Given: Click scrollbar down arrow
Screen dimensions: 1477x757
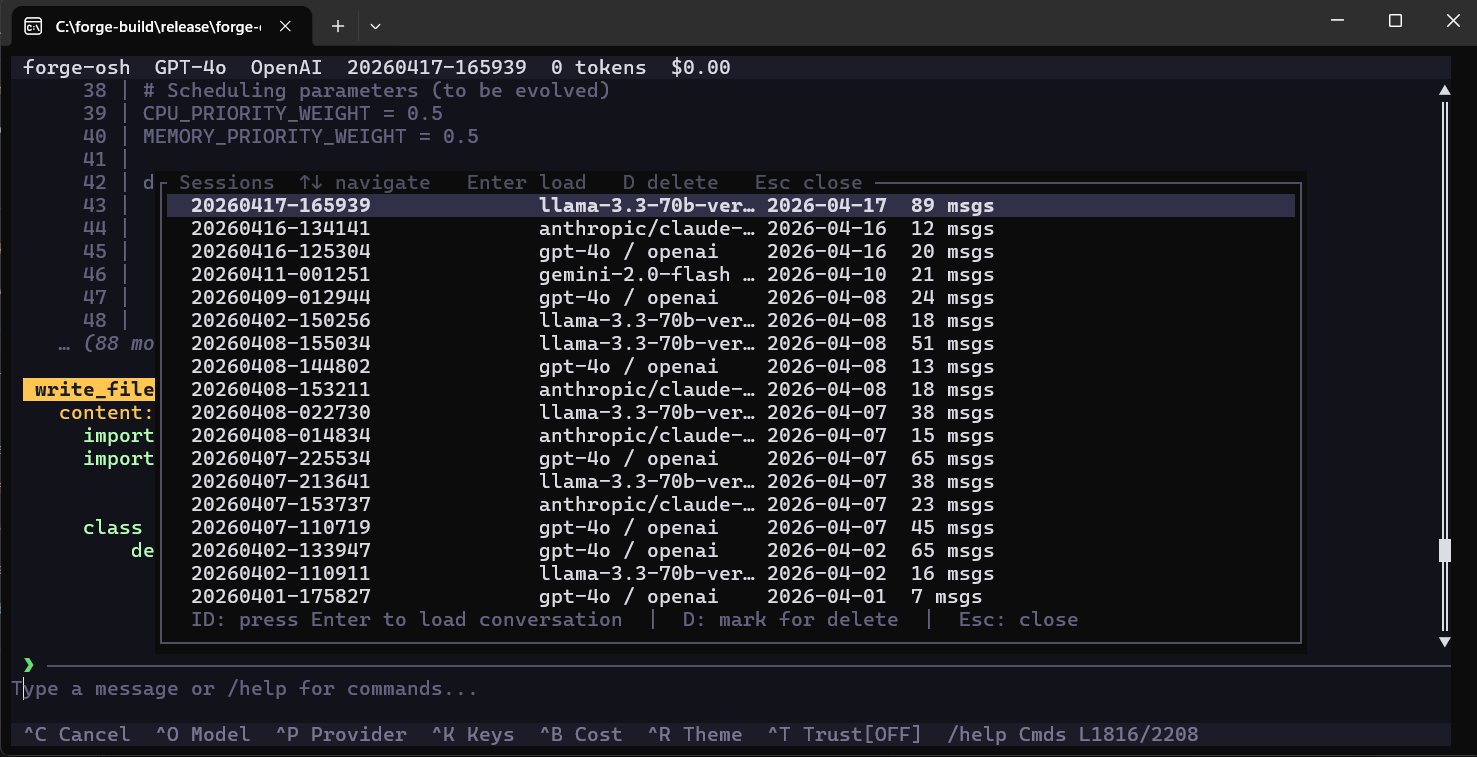Looking at the screenshot, I should click(1444, 641).
